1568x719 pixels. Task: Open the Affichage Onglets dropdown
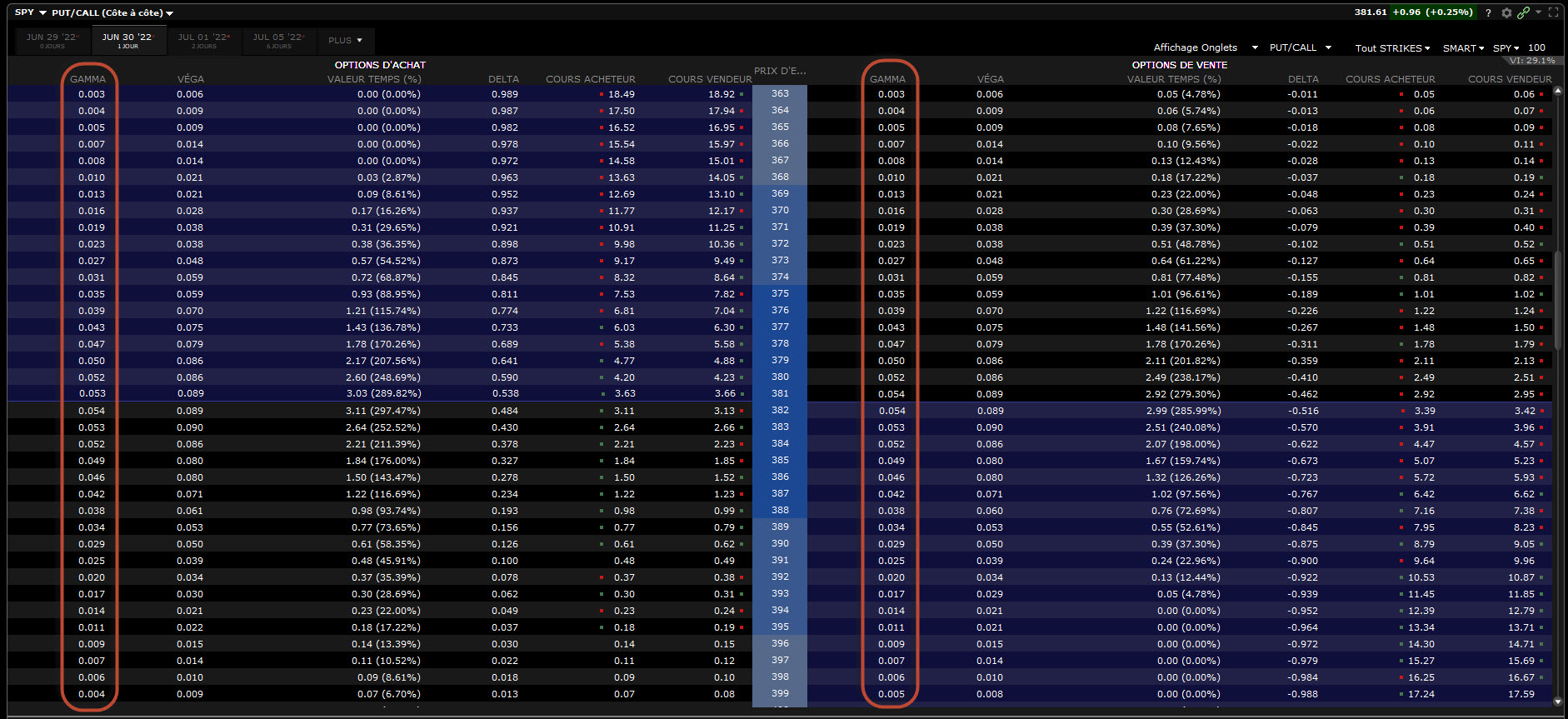1205,47
